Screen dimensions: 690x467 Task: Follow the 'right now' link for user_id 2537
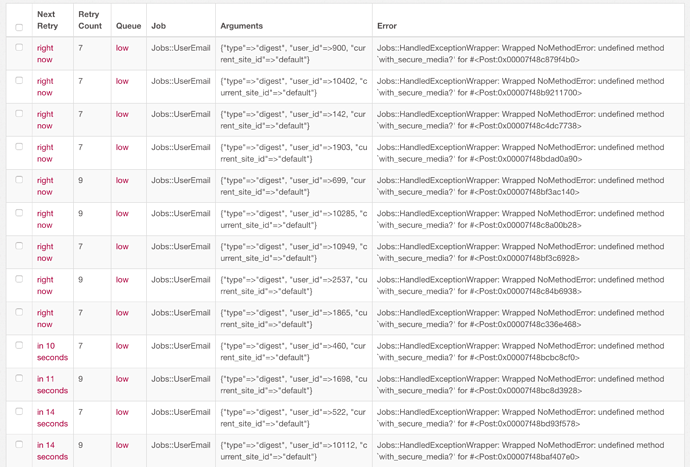[x=45, y=285]
